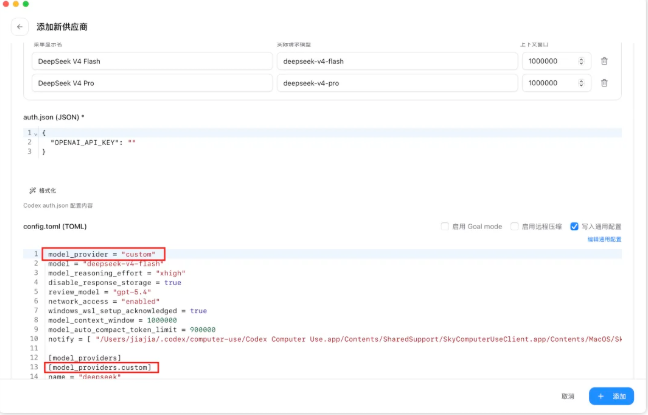Click the auth.json (JSON) label
Viewport: 648px width, 415px height.
(x=54, y=117)
